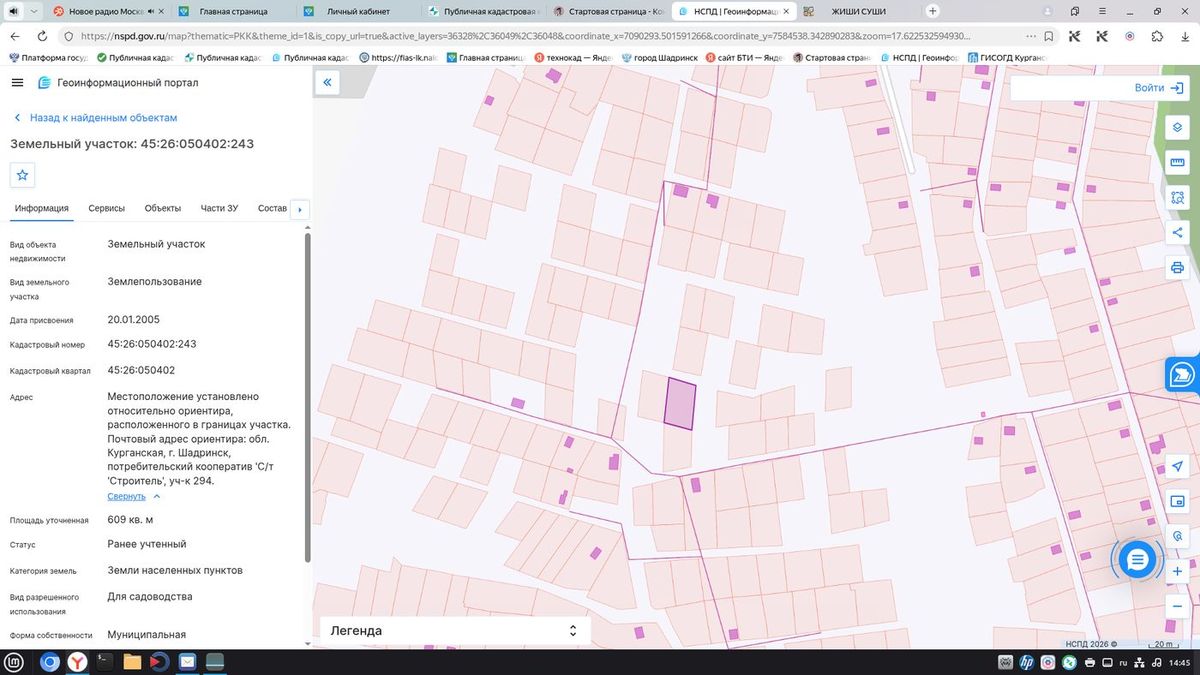The height and width of the screenshot is (675, 1200).
Task: Click the highlighted land plot on the map
Action: 680,403
